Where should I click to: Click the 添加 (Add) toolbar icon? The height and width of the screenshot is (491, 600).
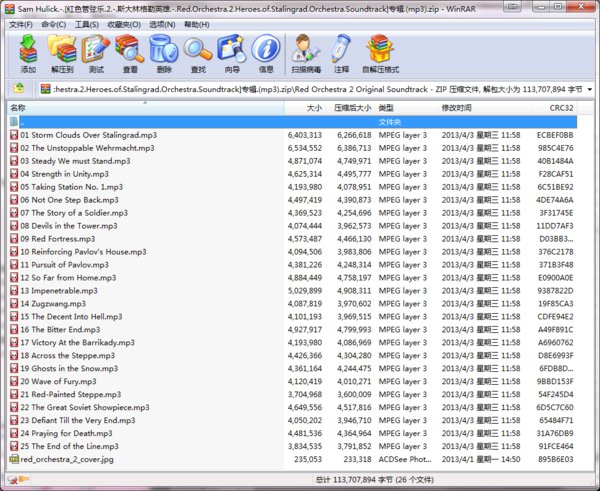[x=28, y=53]
